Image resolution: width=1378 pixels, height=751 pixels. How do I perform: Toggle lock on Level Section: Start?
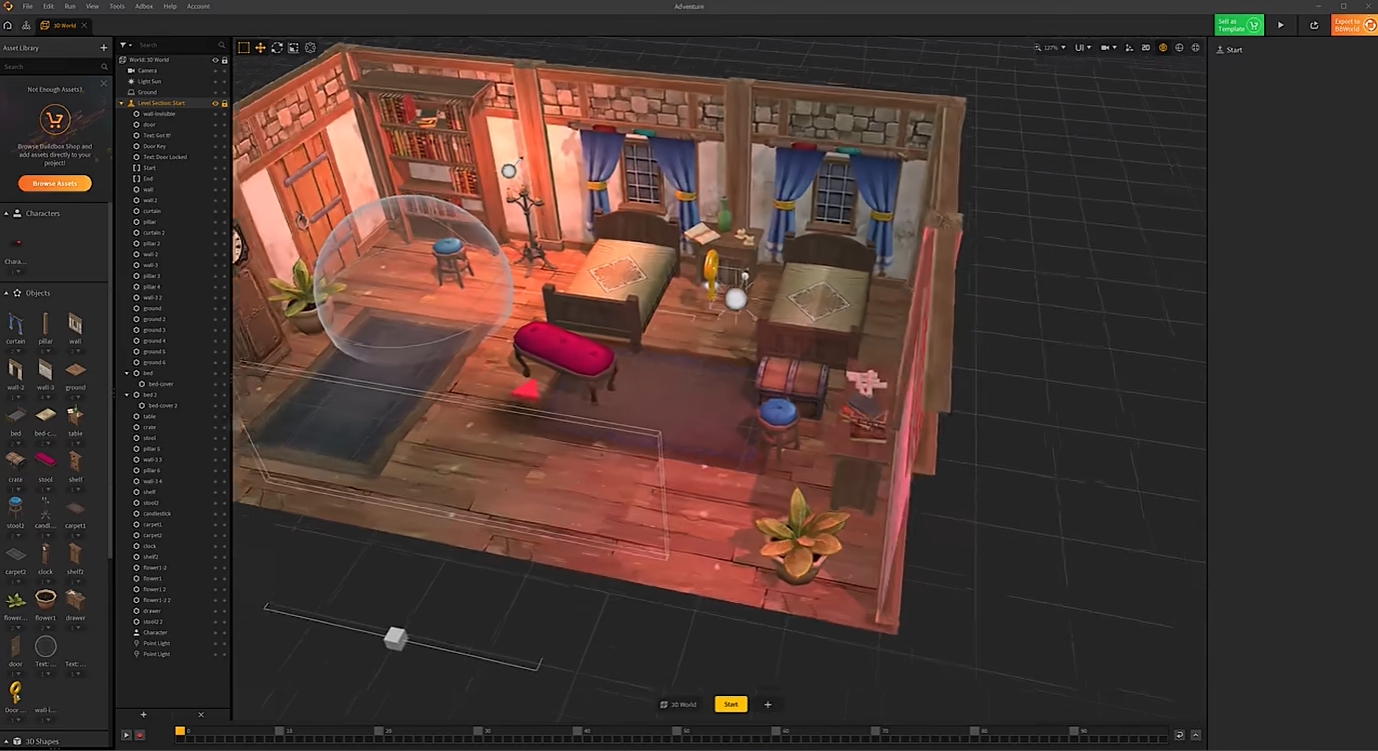tap(224, 103)
